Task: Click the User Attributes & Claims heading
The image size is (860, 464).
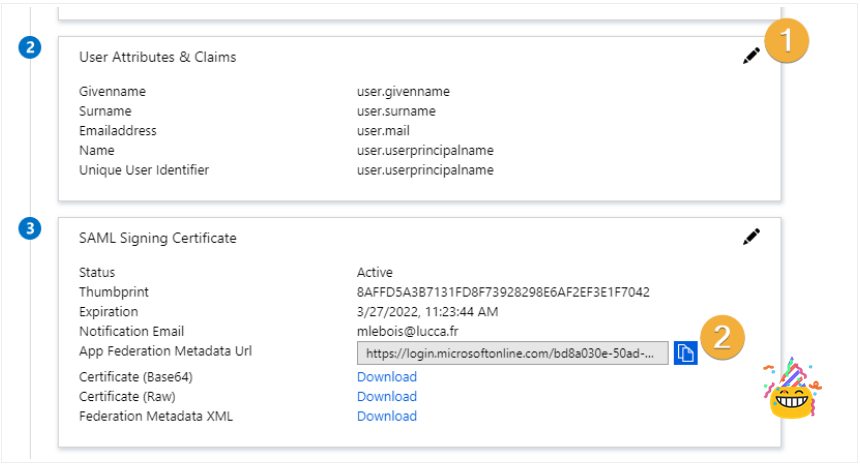Action: click(x=157, y=57)
